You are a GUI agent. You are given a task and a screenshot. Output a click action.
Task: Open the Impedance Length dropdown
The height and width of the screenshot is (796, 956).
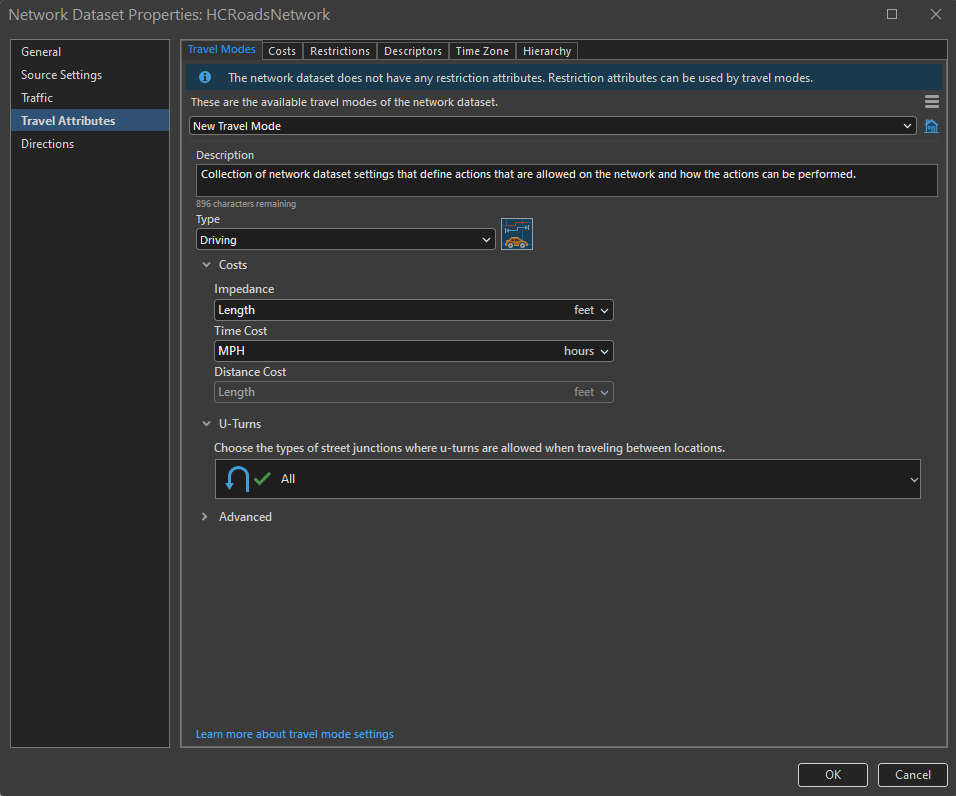pyautogui.click(x=413, y=310)
